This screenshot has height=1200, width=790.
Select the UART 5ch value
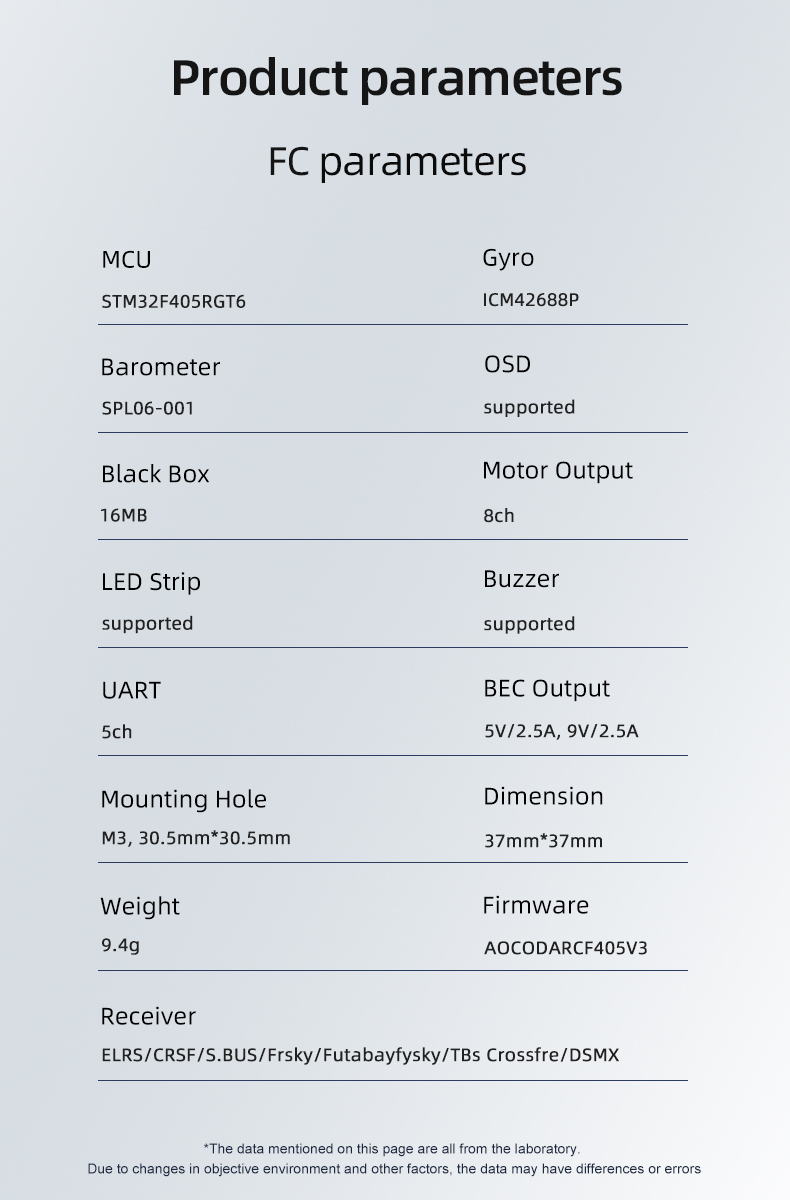116,731
